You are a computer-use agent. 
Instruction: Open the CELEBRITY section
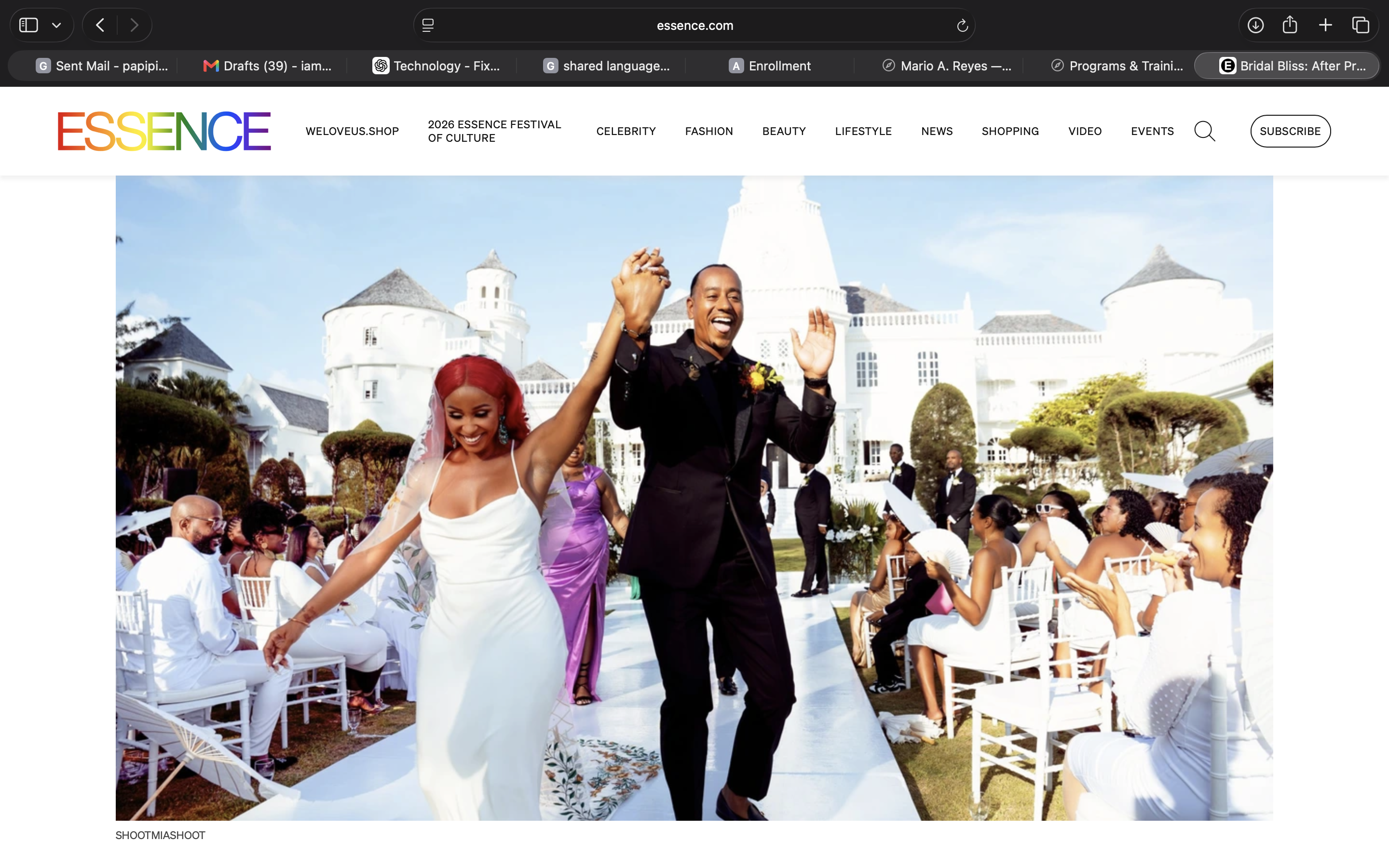pos(626,132)
